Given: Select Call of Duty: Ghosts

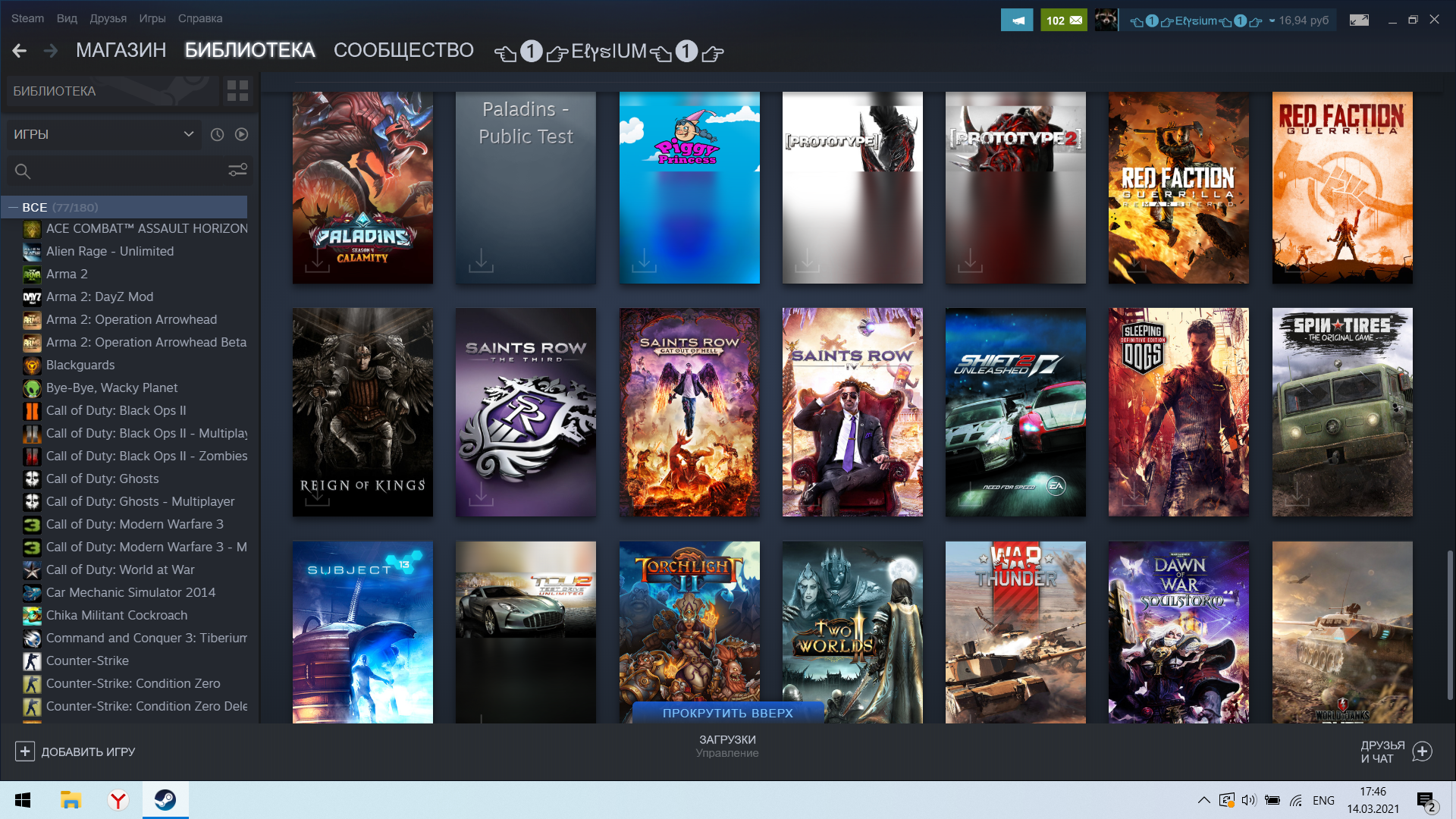Looking at the screenshot, I should [x=102, y=479].
